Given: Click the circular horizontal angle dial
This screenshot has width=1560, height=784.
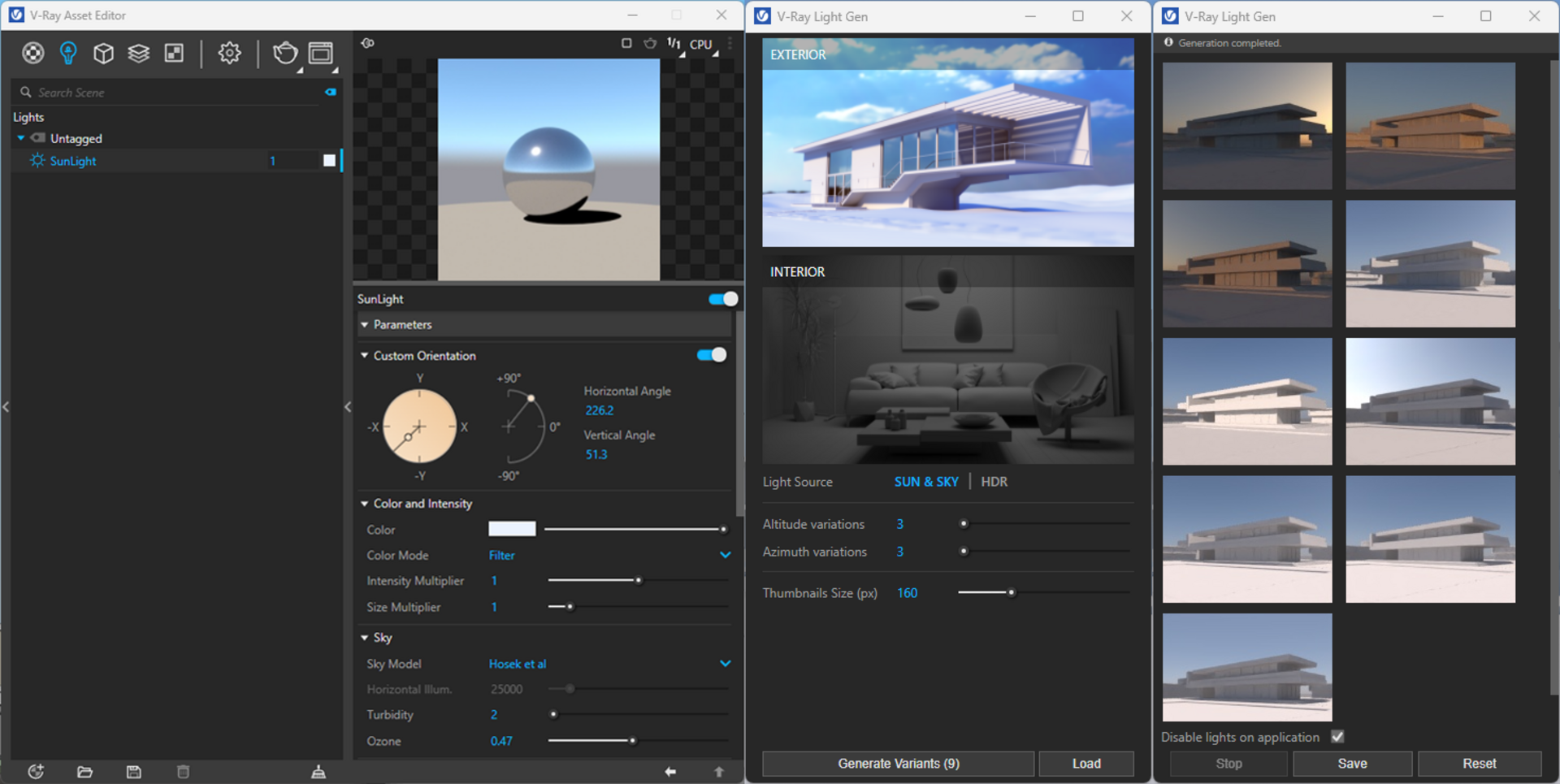Looking at the screenshot, I should (419, 427).
